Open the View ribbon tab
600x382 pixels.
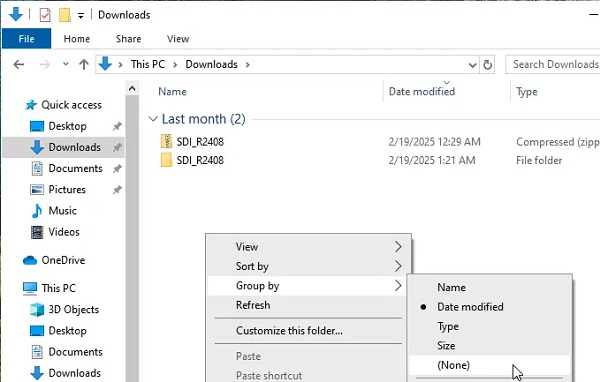178,39
